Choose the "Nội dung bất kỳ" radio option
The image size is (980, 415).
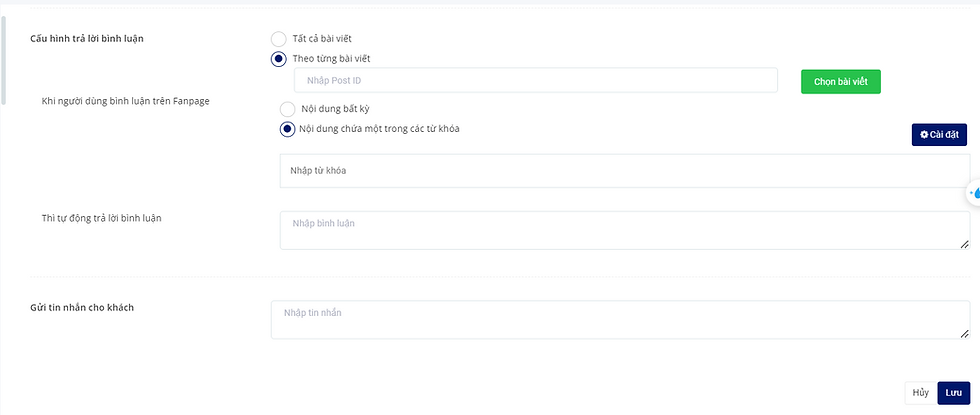pos(288,109)
